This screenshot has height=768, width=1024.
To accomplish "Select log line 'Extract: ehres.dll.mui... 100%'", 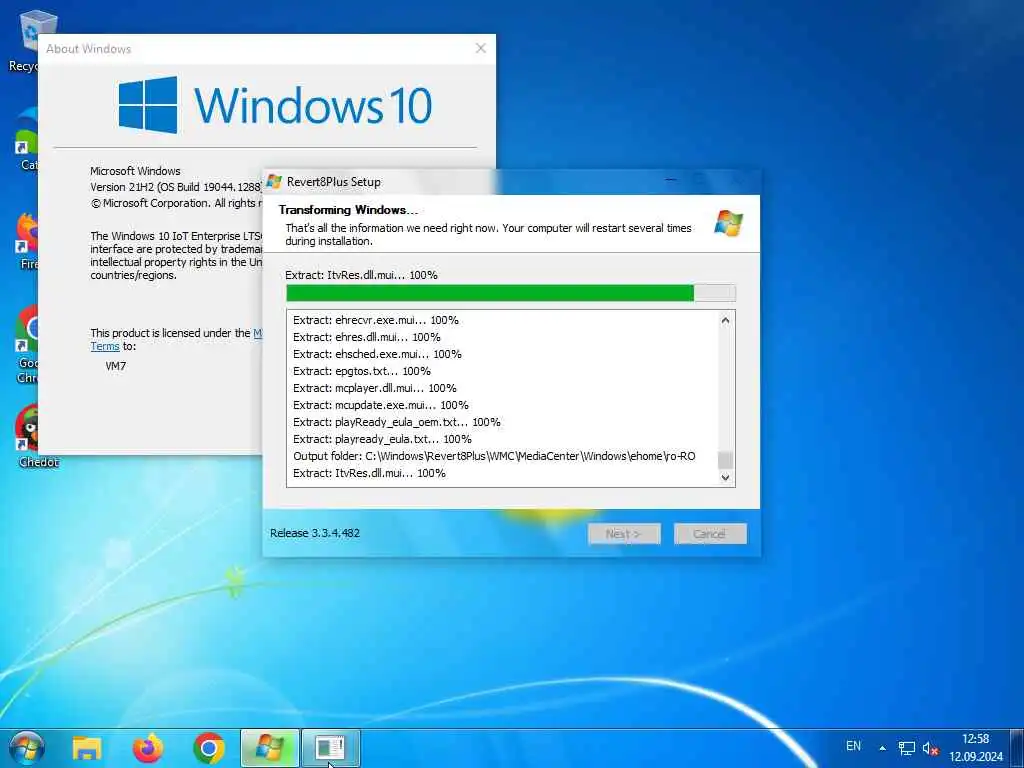I will 366,337.
